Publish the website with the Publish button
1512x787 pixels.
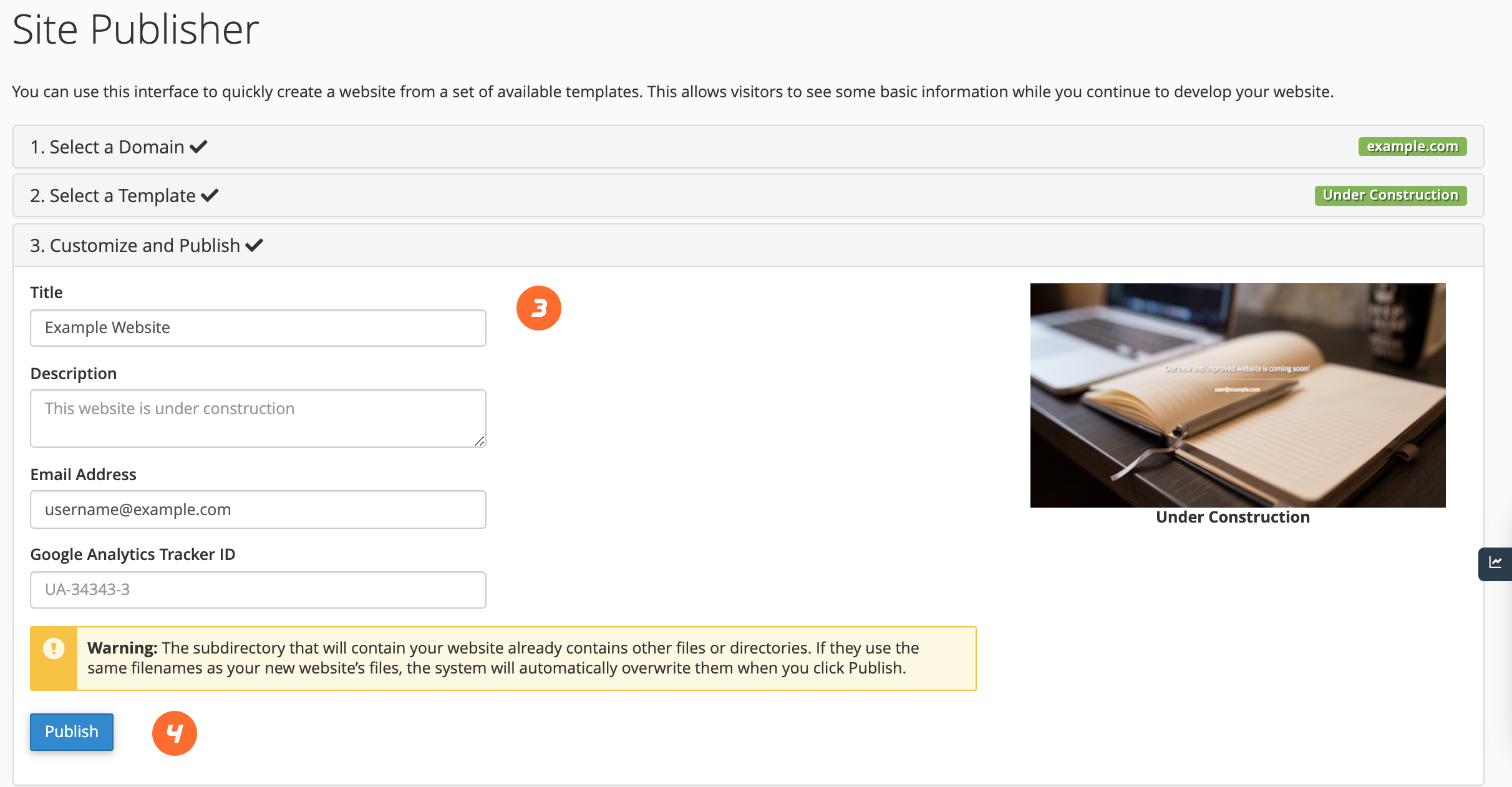(x=72, y=731)
